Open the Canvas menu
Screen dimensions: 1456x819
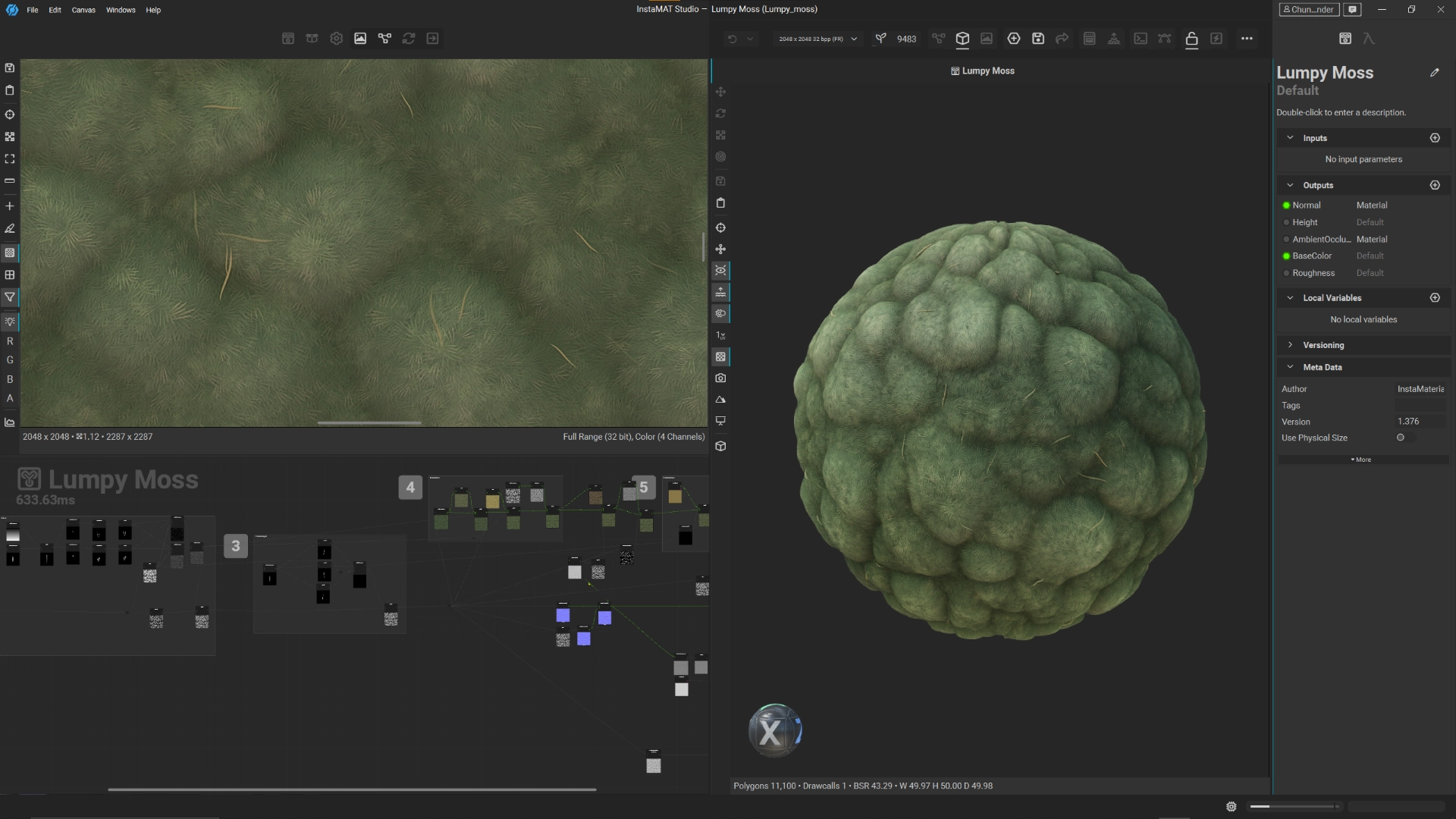click(x=83, y=10)
